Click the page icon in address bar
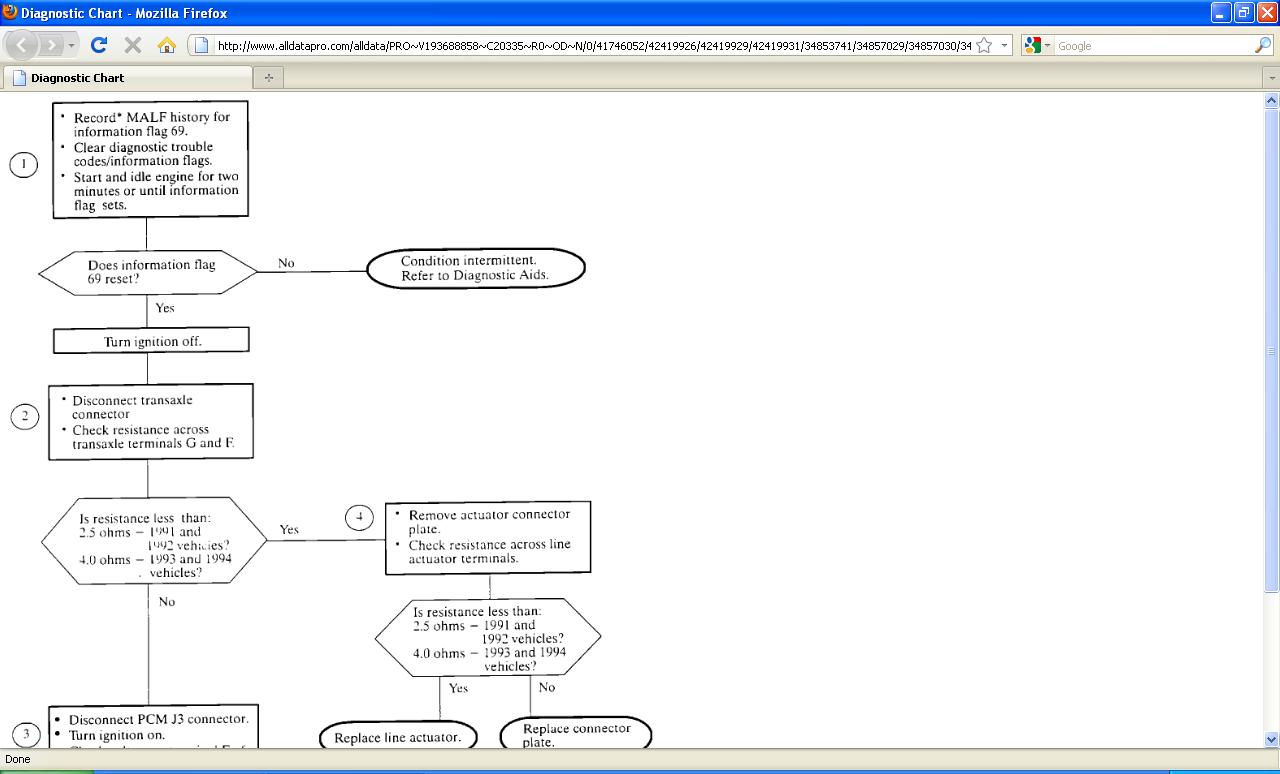Viewport: 1280px width, 774px height. tap(201, 45)
